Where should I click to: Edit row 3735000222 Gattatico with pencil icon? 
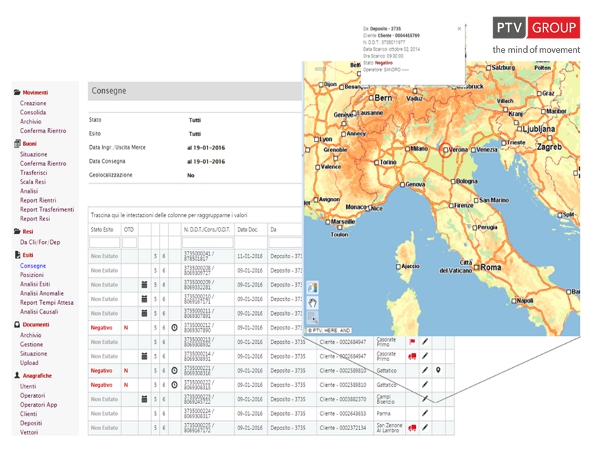[x=425, y=385]
